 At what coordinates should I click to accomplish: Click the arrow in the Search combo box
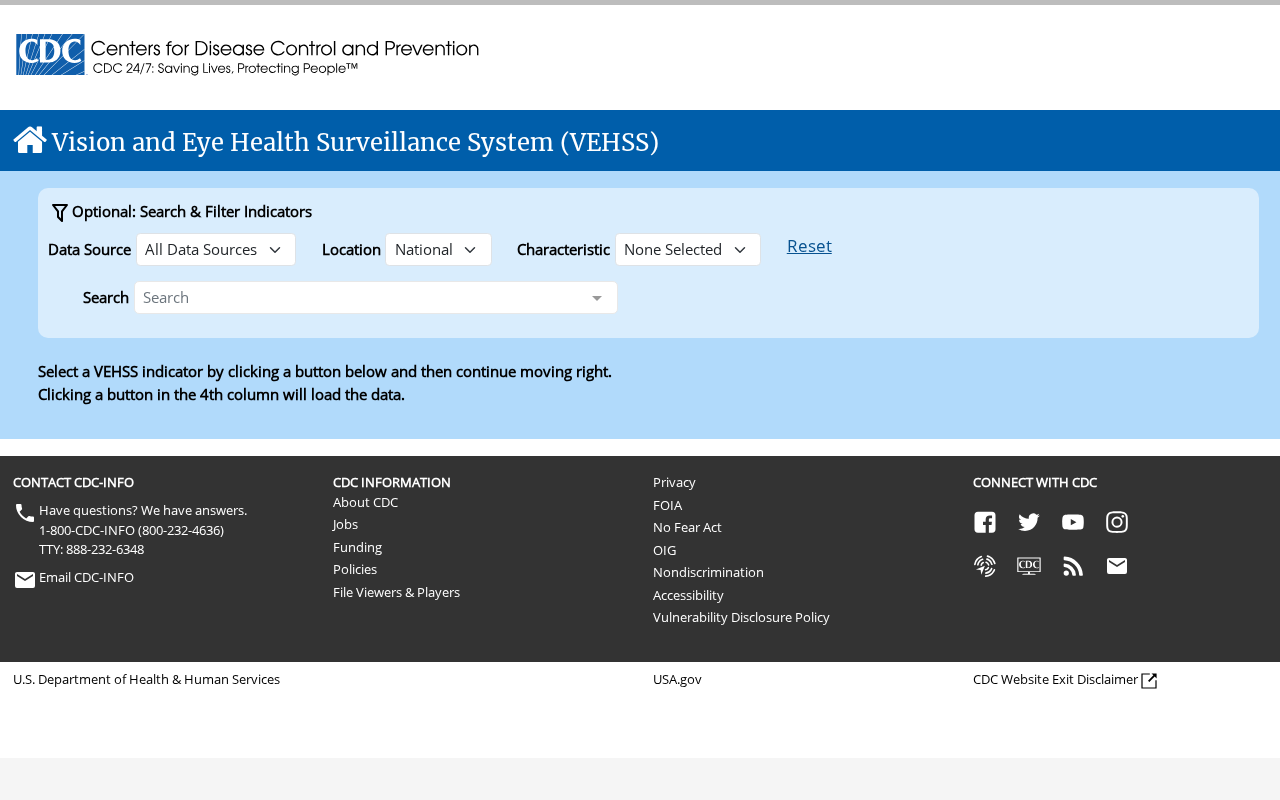(x=597, y=298)
